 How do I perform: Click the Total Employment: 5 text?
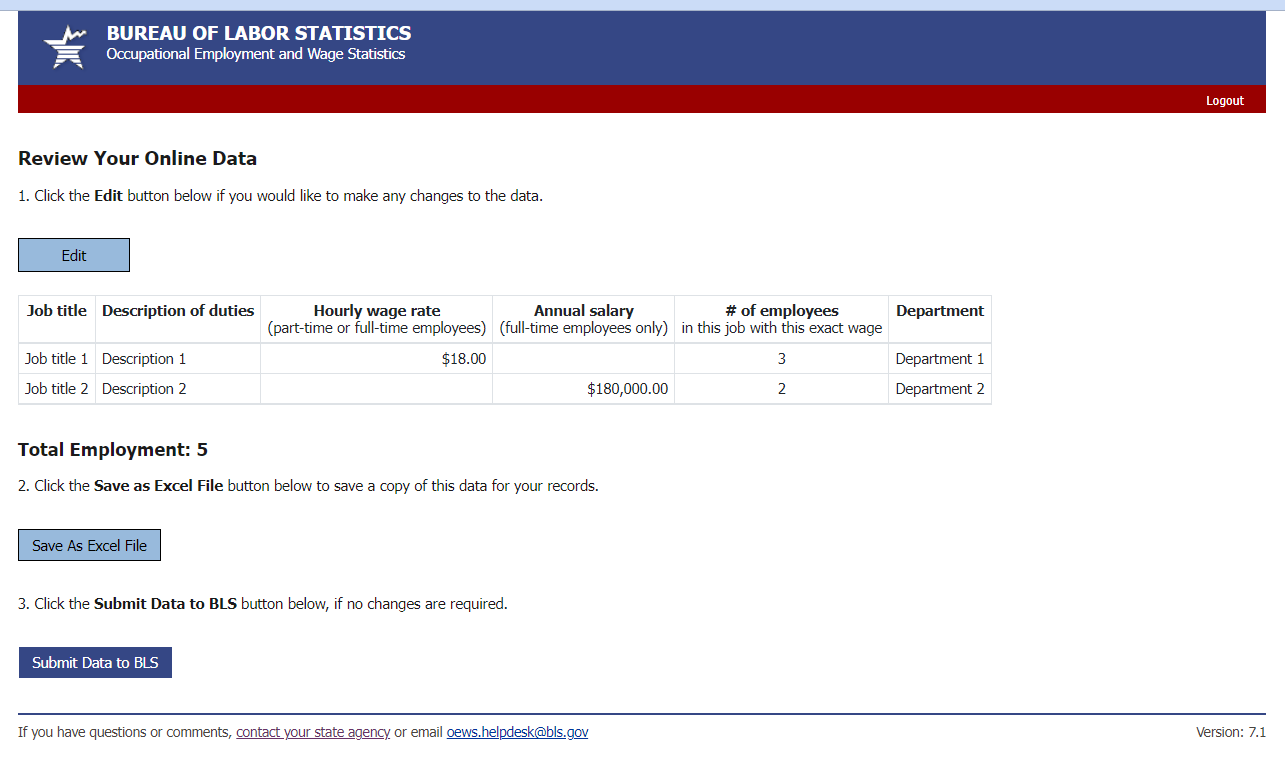pos(113,450)
